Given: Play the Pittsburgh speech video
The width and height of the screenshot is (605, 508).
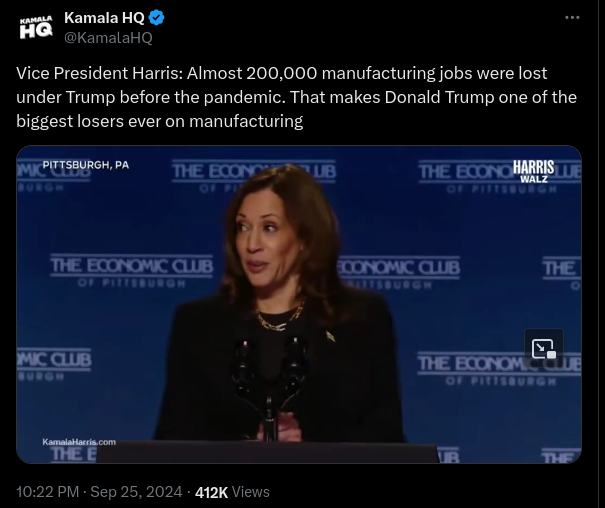Looking at the screenshot, I should [299, 304].
